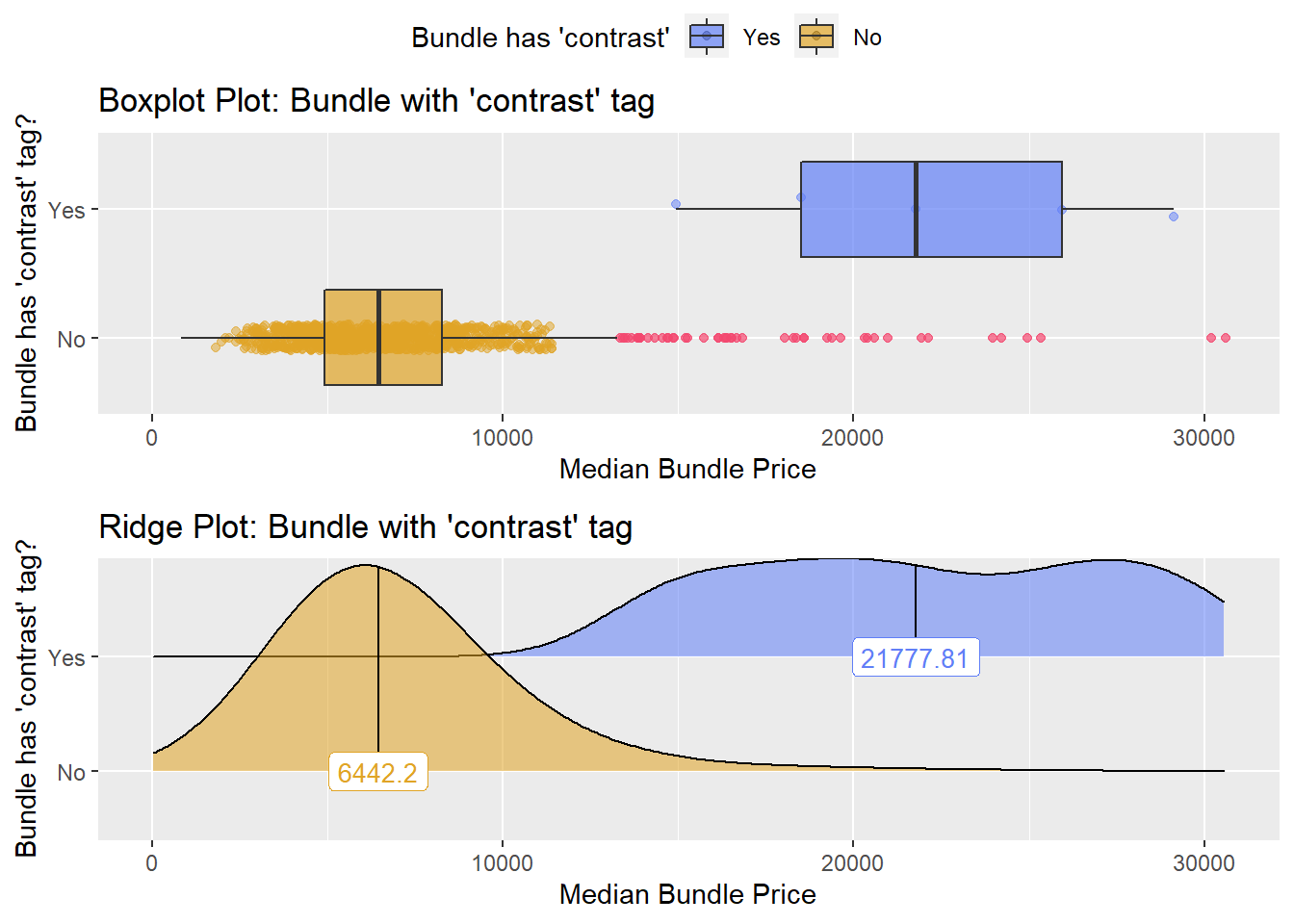The image size is (1294, 924).
Task: Click the blue point at whisker right end
Action: tap(1174, 217)
